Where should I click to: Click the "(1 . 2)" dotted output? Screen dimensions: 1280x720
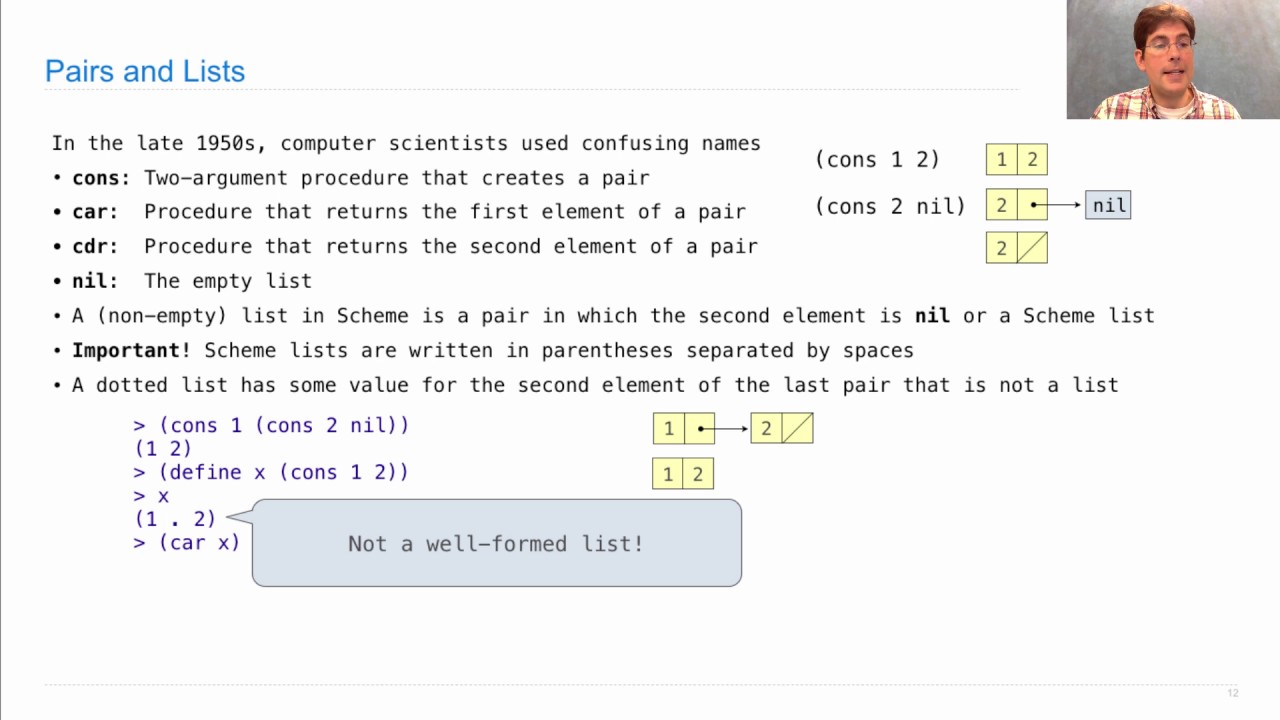click(x=175, y=519)
